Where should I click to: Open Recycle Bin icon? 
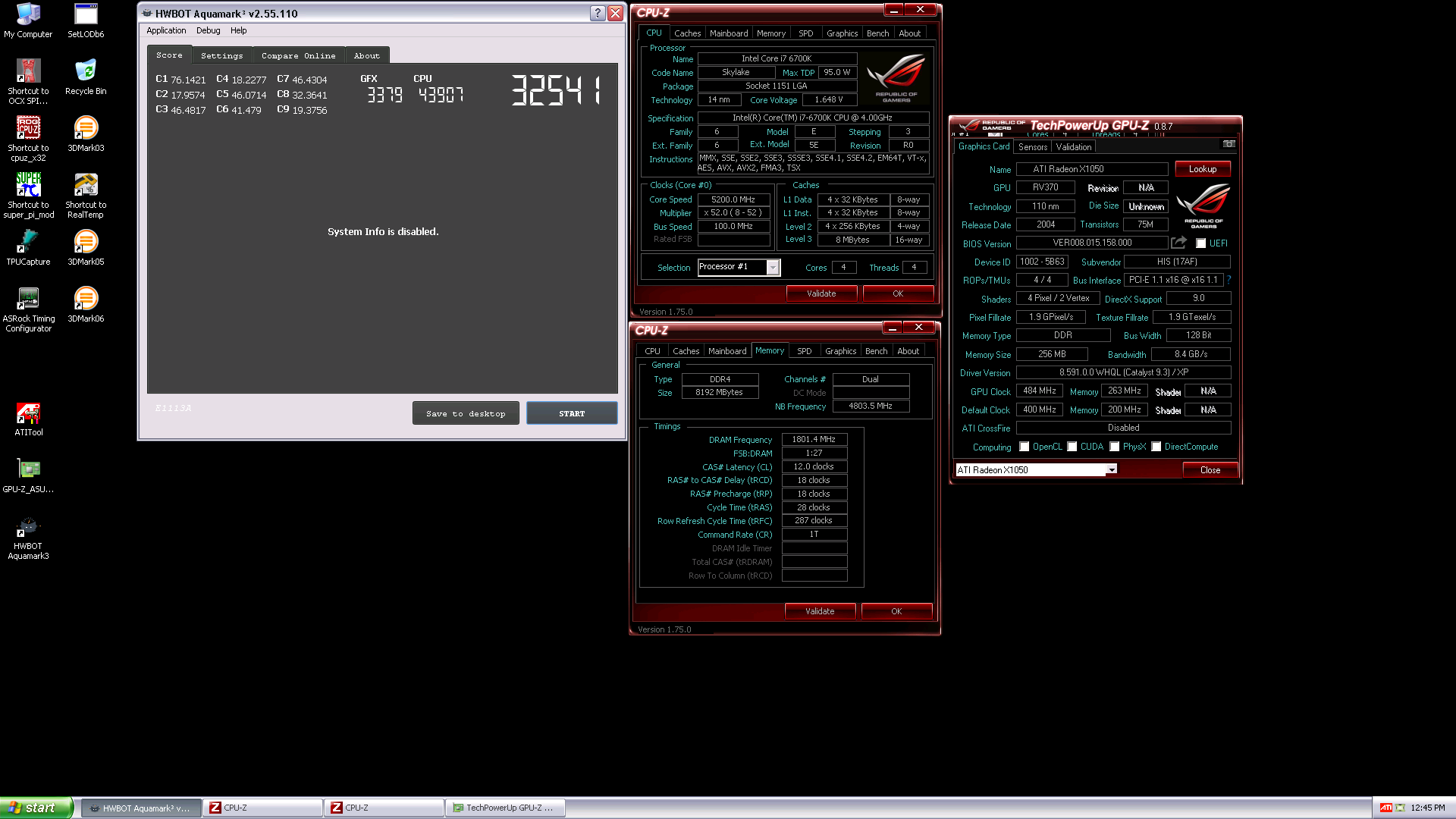tap(86, 77)
